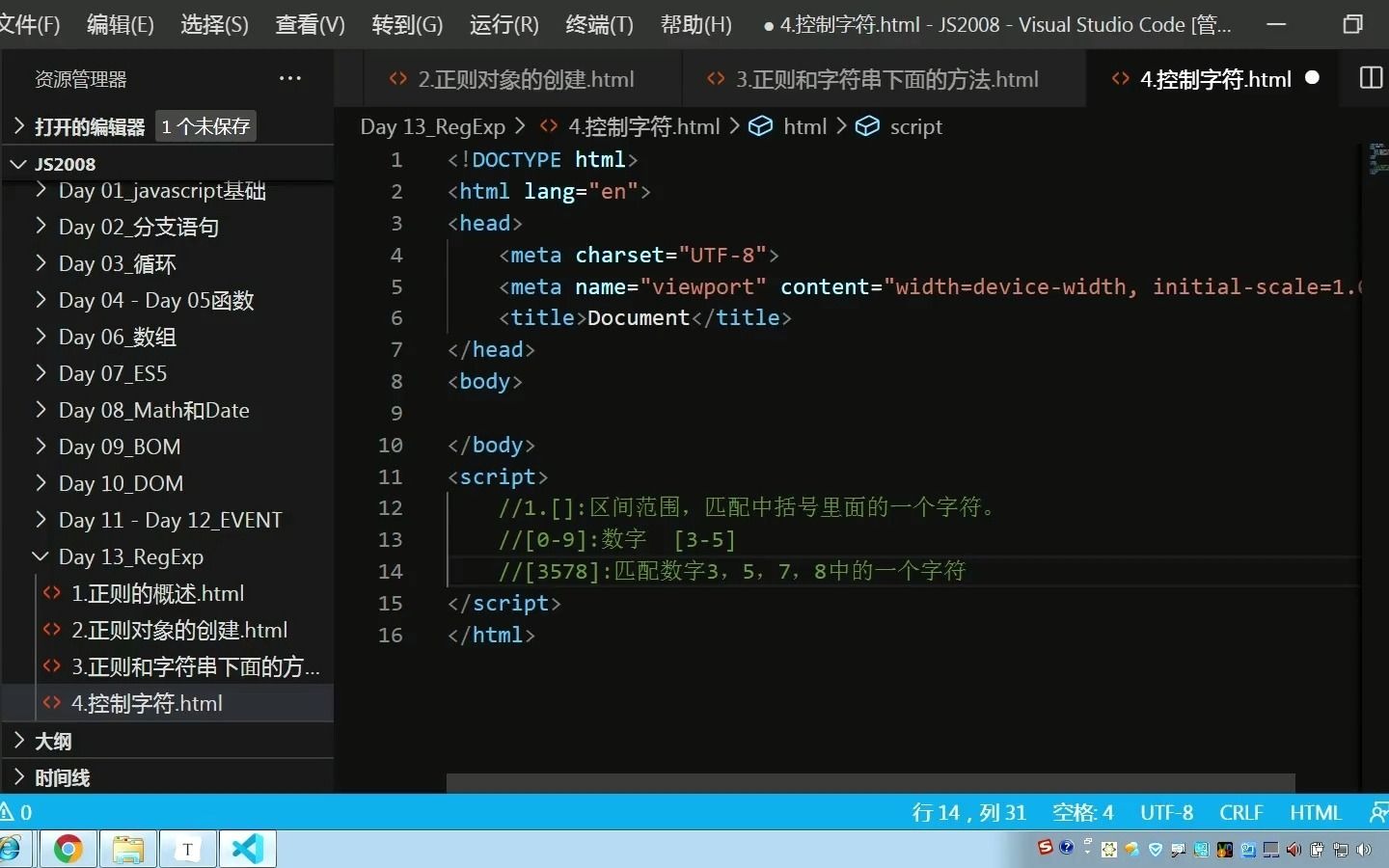Image resolution: width=1389 pixels, height=868 pixels.
Task: Click the network connection tray icon
Action: 1340,850
